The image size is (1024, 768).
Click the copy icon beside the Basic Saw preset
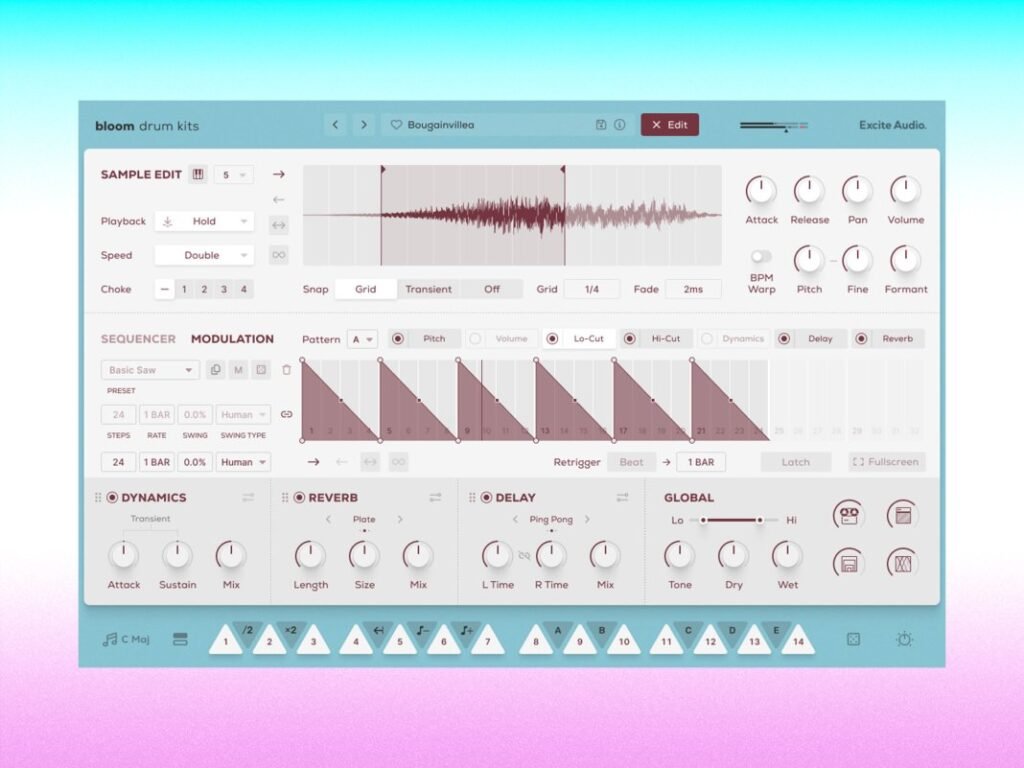click(x=214, y=369)
